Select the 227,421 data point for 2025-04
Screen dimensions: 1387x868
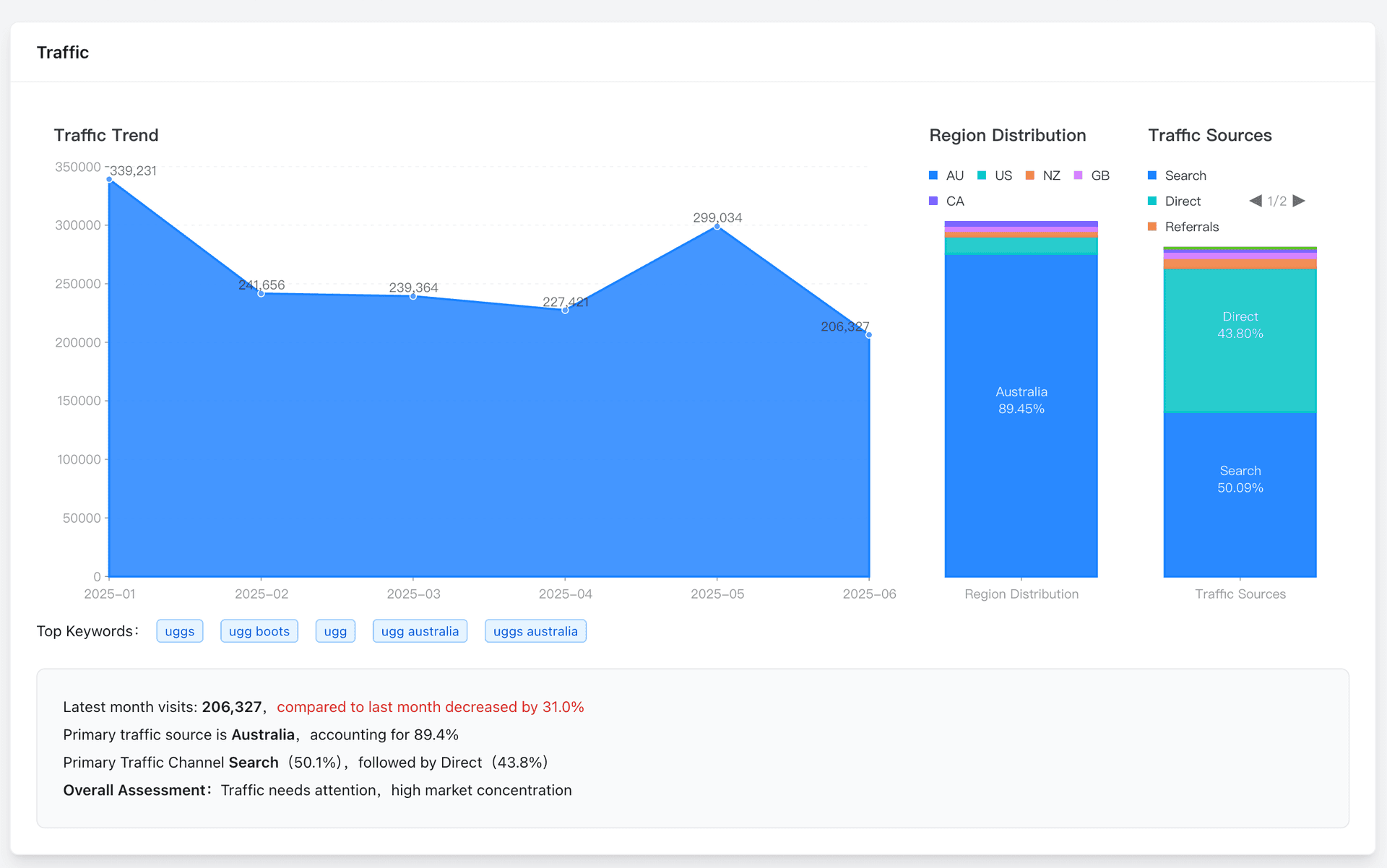click(565, 310)
